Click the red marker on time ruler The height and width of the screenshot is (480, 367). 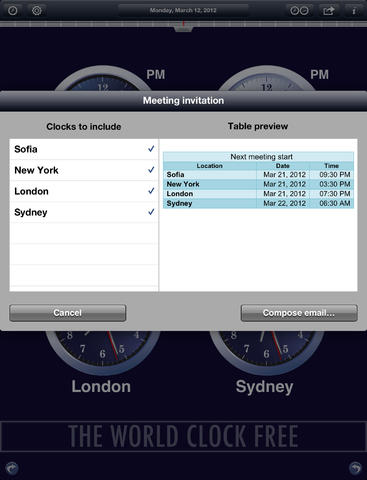point(183,24)
